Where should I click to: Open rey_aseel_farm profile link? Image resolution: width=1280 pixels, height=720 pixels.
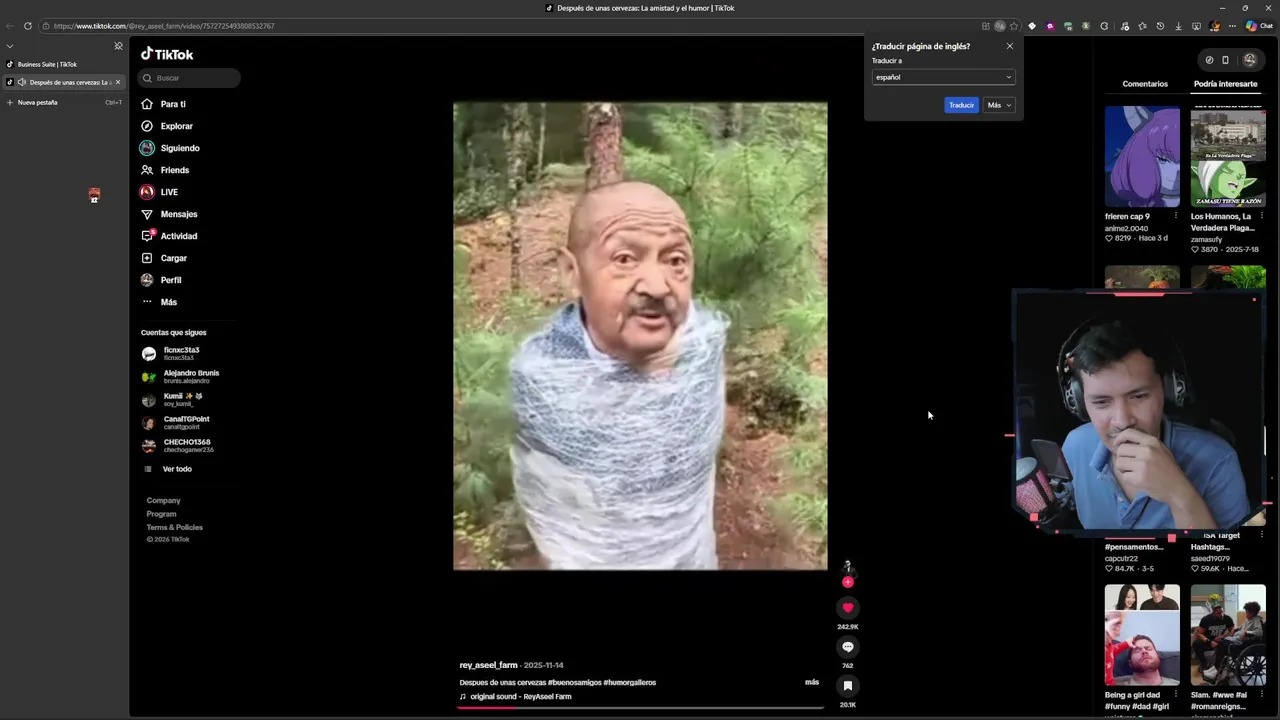point(488,665)
